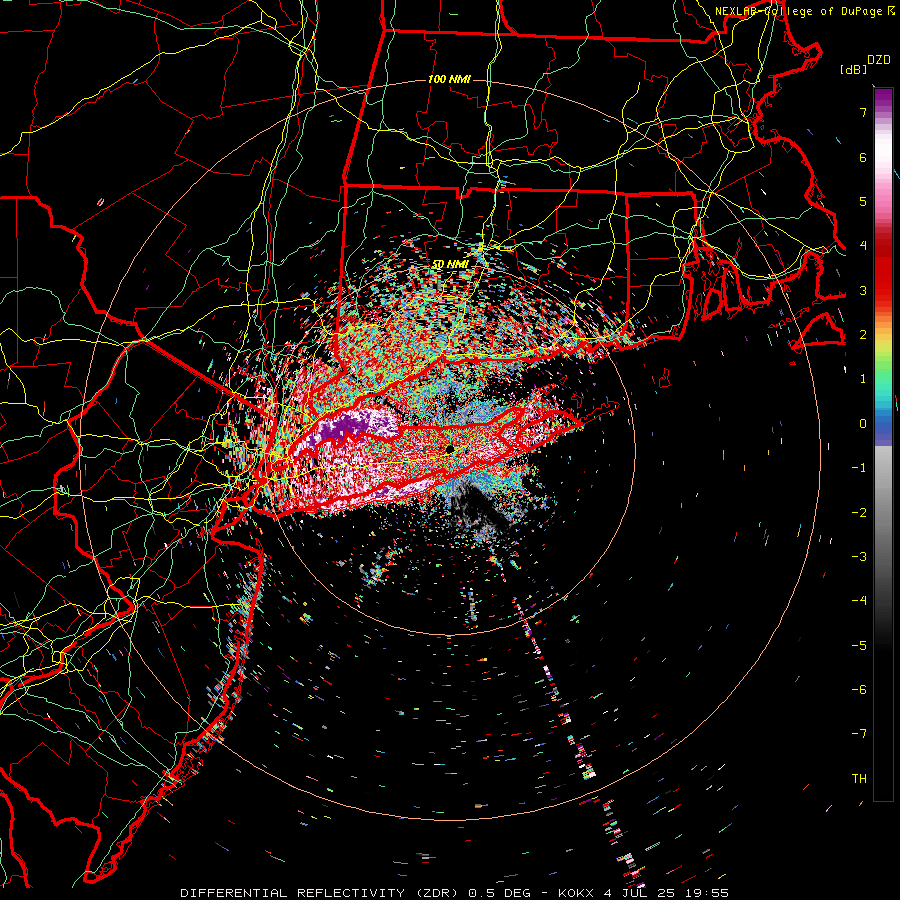This screenshot has width=900, height=900.
Task: Select the 6 dB value on the scale
Action: click(863, 157)
